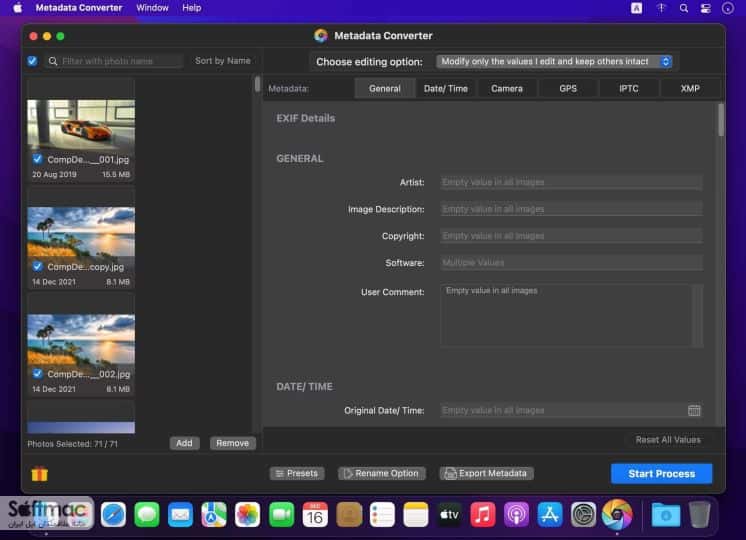Open Control Center in the menu bar
The height and width of the screenshot is (540, 746).
(x=706, y=8)
